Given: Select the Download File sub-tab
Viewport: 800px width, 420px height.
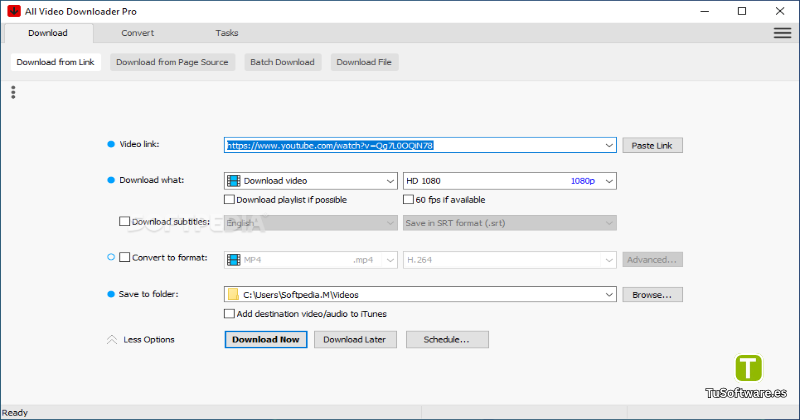Looking at the screenshot, I should pos(364,62).
